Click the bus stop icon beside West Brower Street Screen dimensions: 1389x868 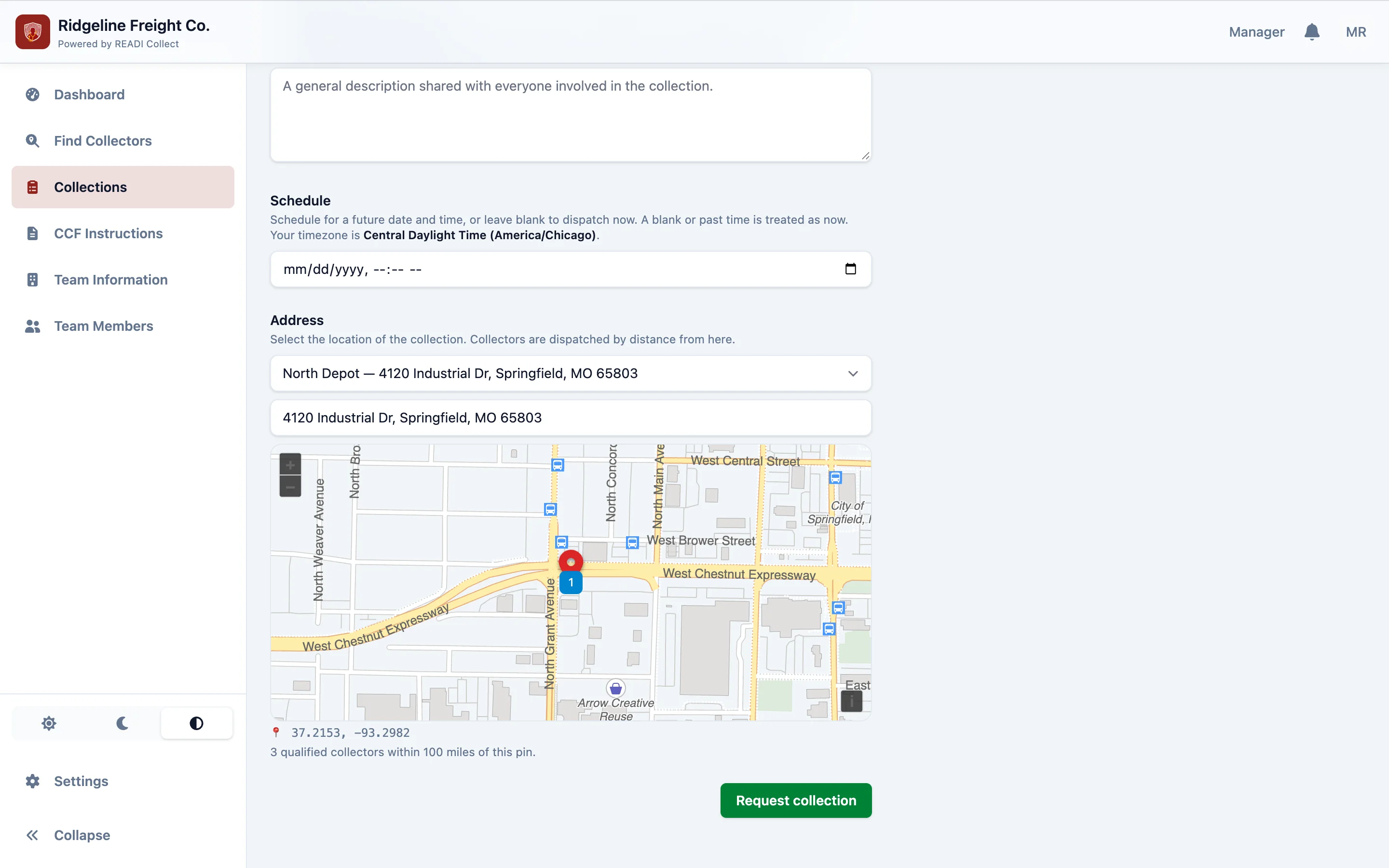(x=632, y=542)
